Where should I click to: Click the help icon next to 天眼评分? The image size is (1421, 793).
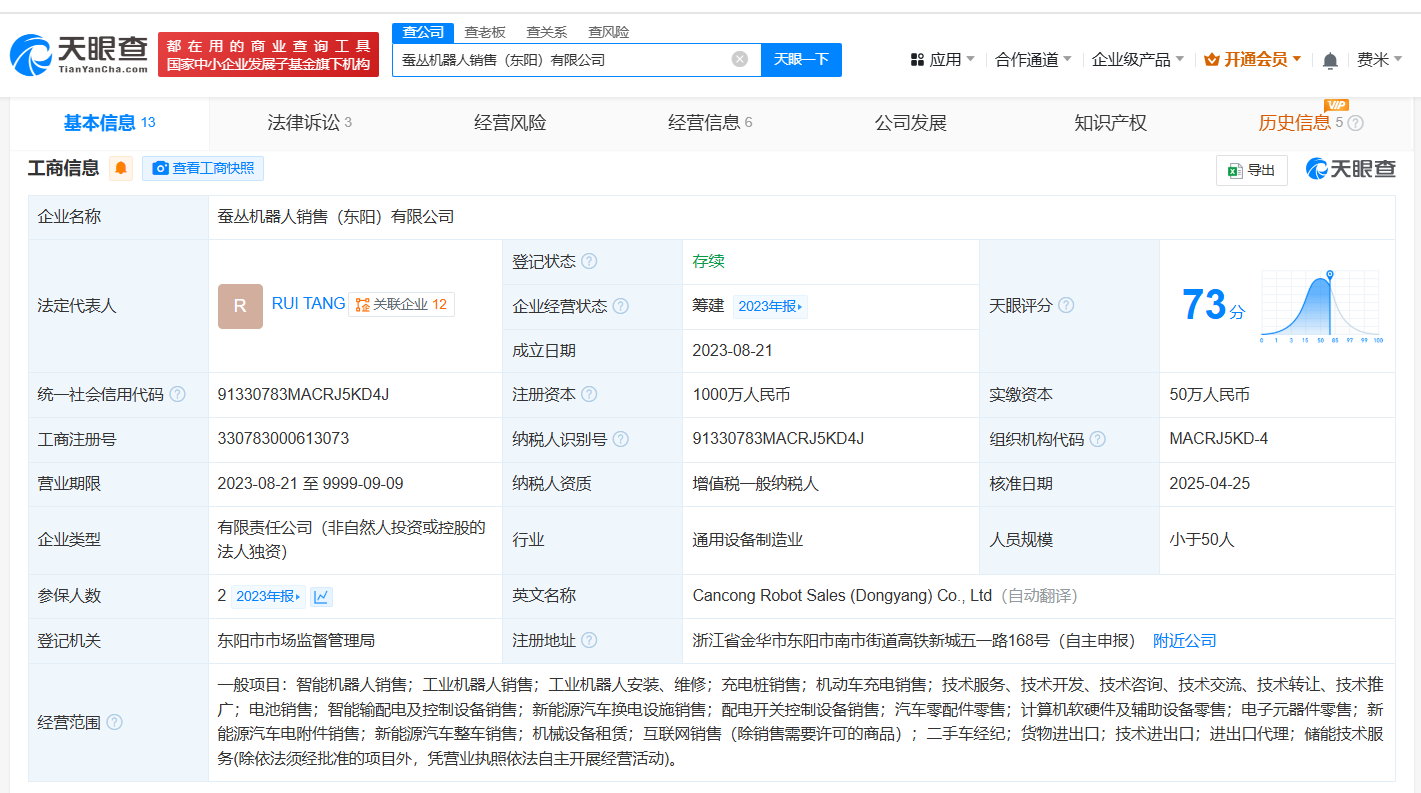[1066, 305]
